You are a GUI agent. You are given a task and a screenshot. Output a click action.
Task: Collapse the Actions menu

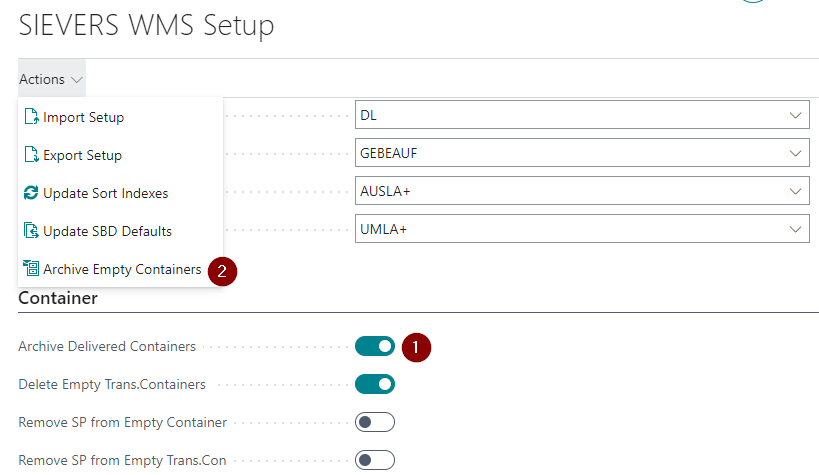coord(51,79)
